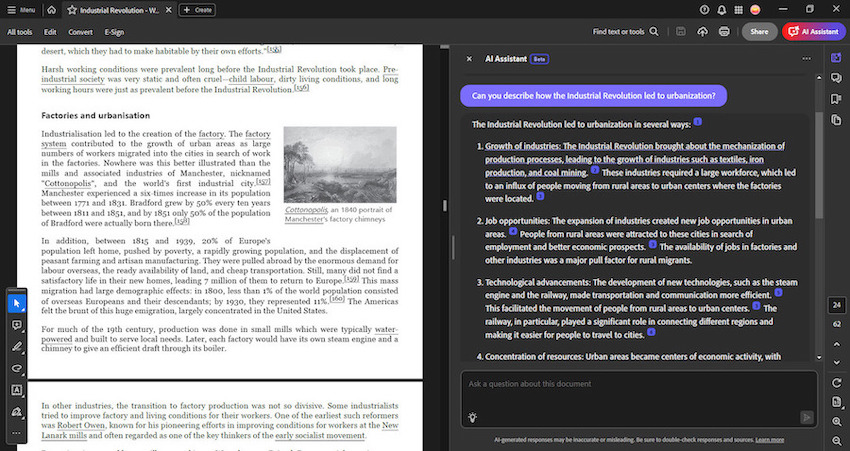Open the Sign signature tool
850x451 pixels.
16,411
